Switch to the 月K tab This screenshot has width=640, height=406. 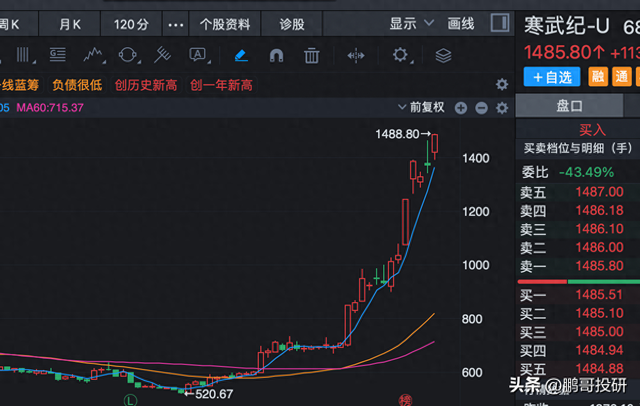tap(70, 24)
